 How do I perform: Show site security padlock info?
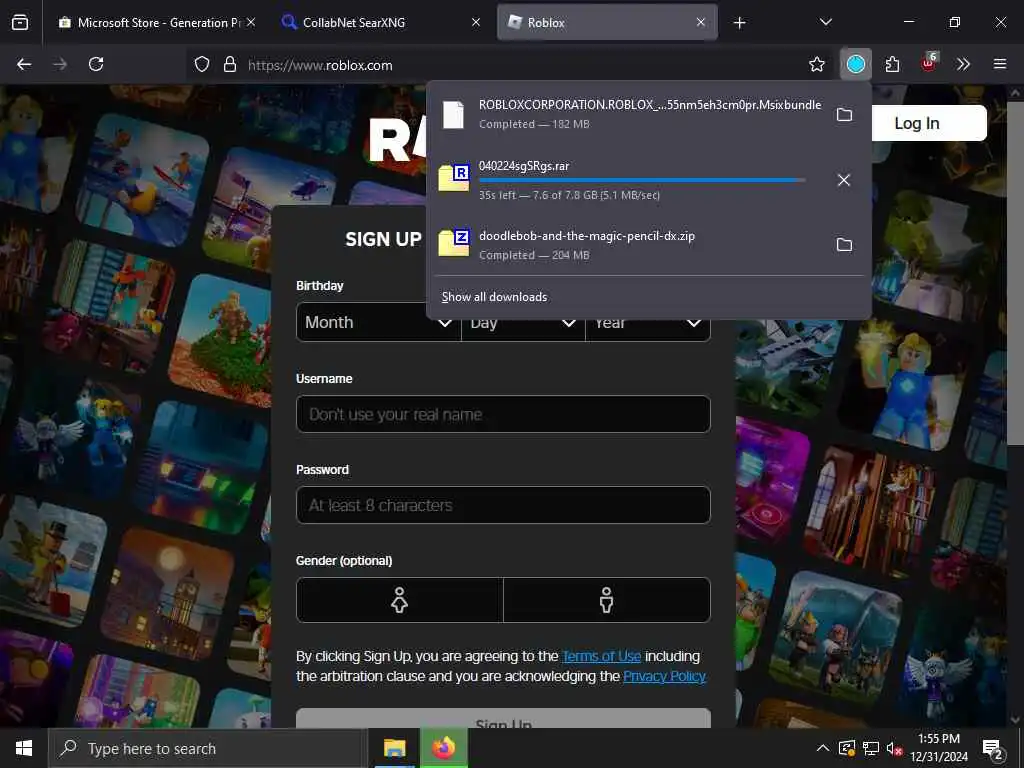click(229, 65)
